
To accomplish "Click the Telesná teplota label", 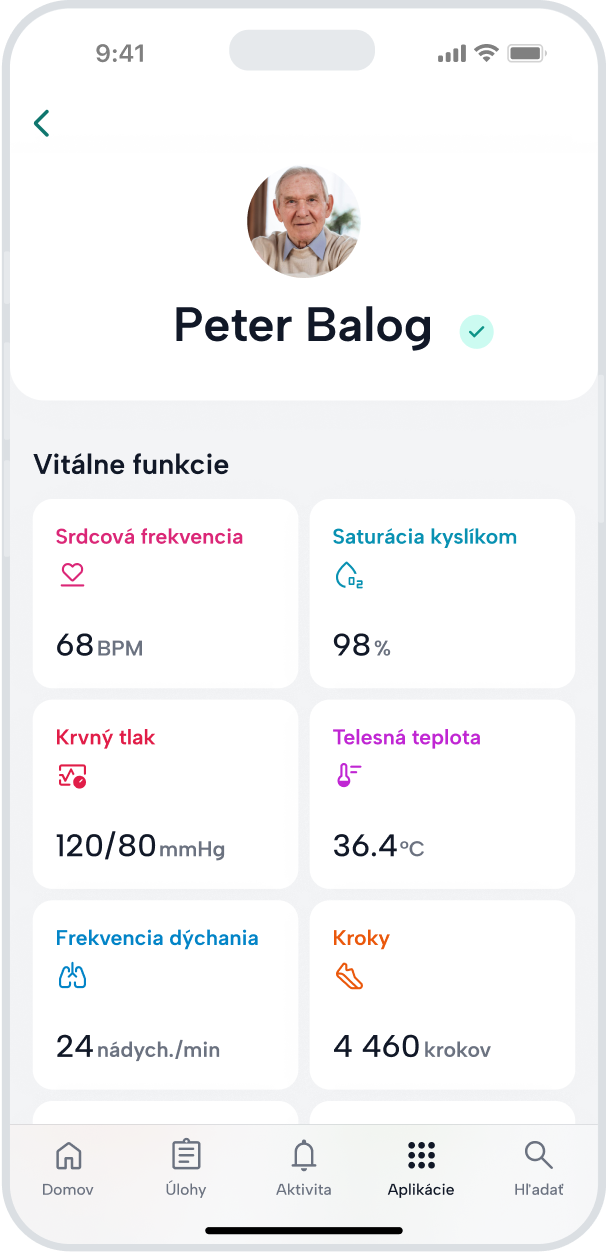I will pos(407,738).
